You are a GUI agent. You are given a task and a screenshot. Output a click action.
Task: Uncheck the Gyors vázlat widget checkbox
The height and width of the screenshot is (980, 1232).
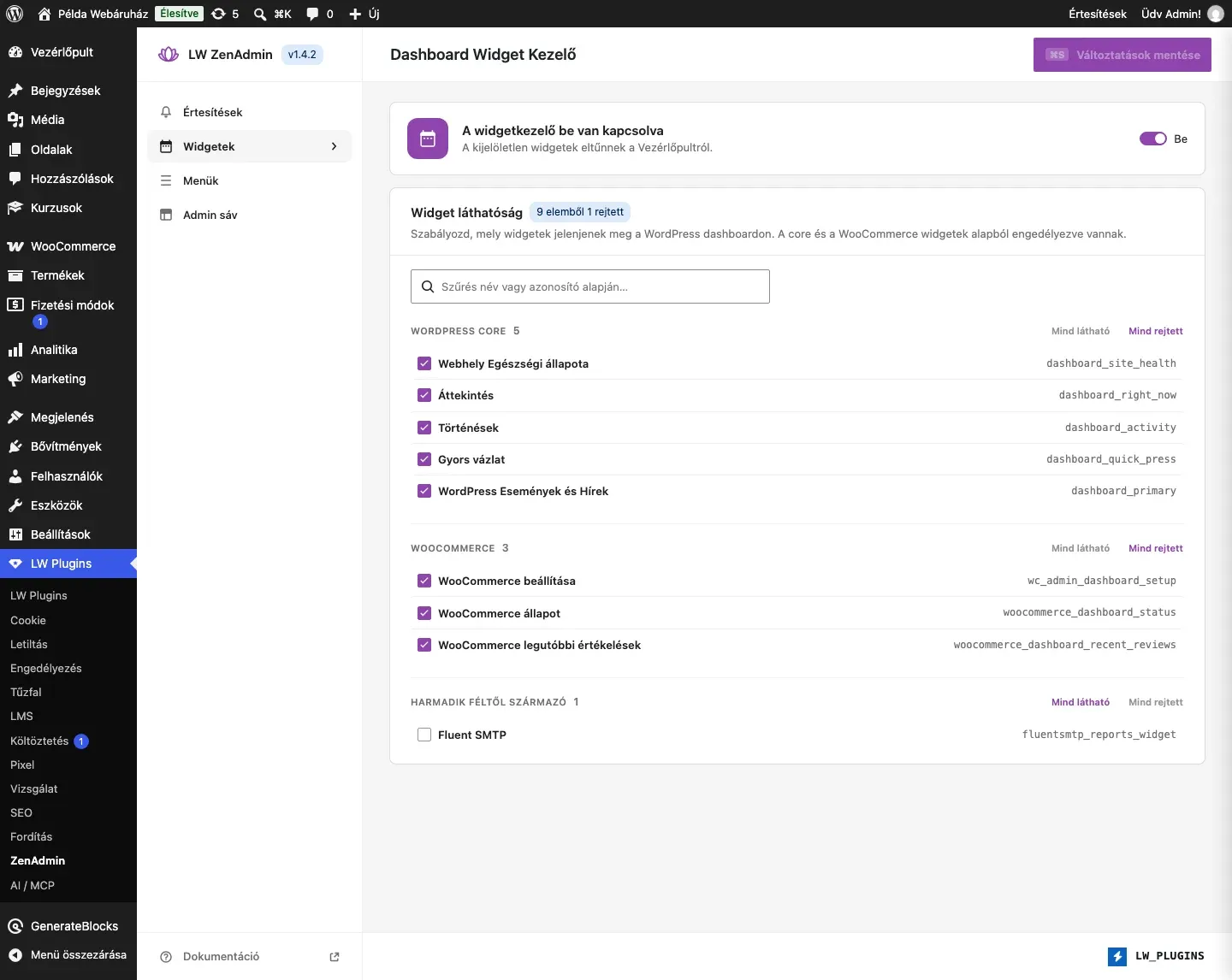click(424, 459)
